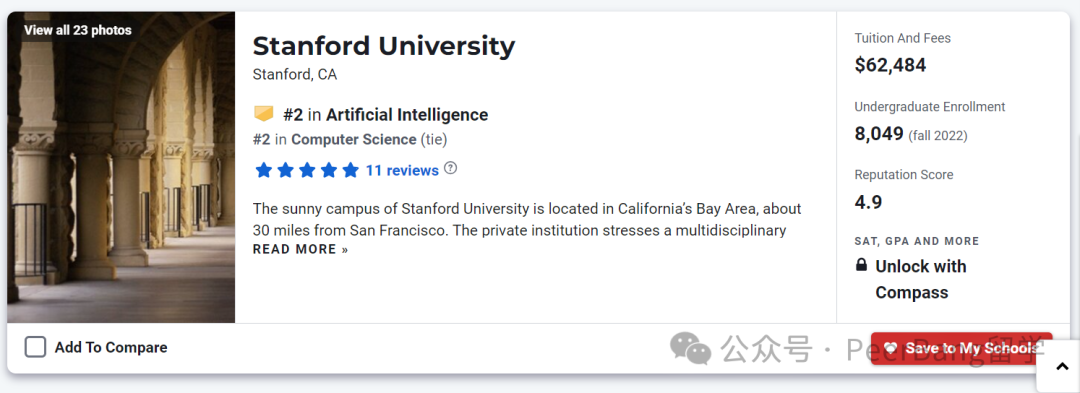The image size is (1080, 393).
Task: Click the WeChat logo watermark icon
Action: (690, 348)
